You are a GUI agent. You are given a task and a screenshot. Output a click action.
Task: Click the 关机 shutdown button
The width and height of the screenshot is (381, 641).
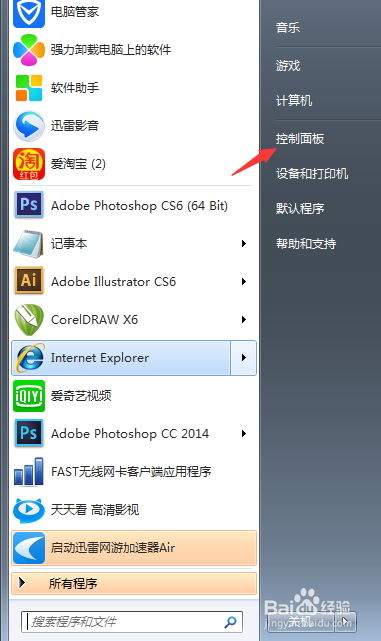click(x=300, y=622)
